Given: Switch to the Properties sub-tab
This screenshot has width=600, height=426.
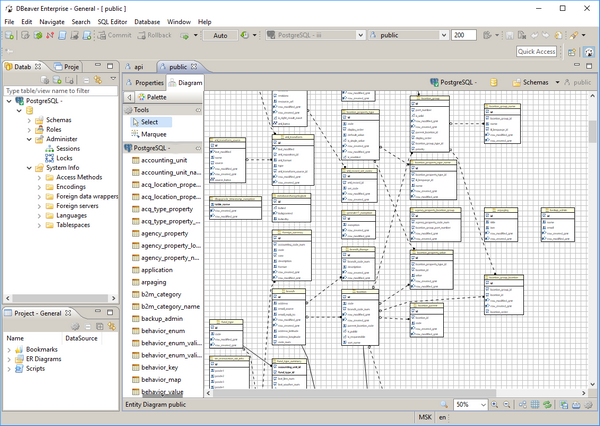Looking at the screenshot, I should pos(145,83).
